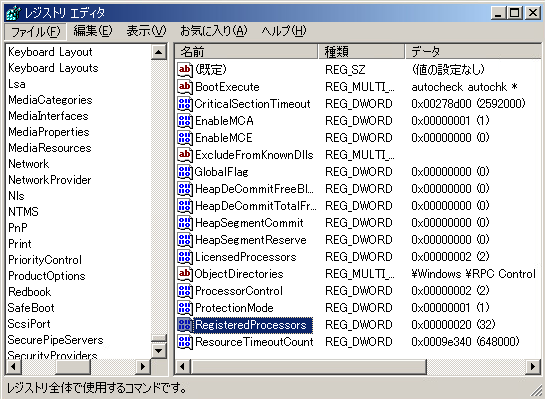Select the LicensedProcessors value
545x399 pixels.
click(x=245, y=257)
